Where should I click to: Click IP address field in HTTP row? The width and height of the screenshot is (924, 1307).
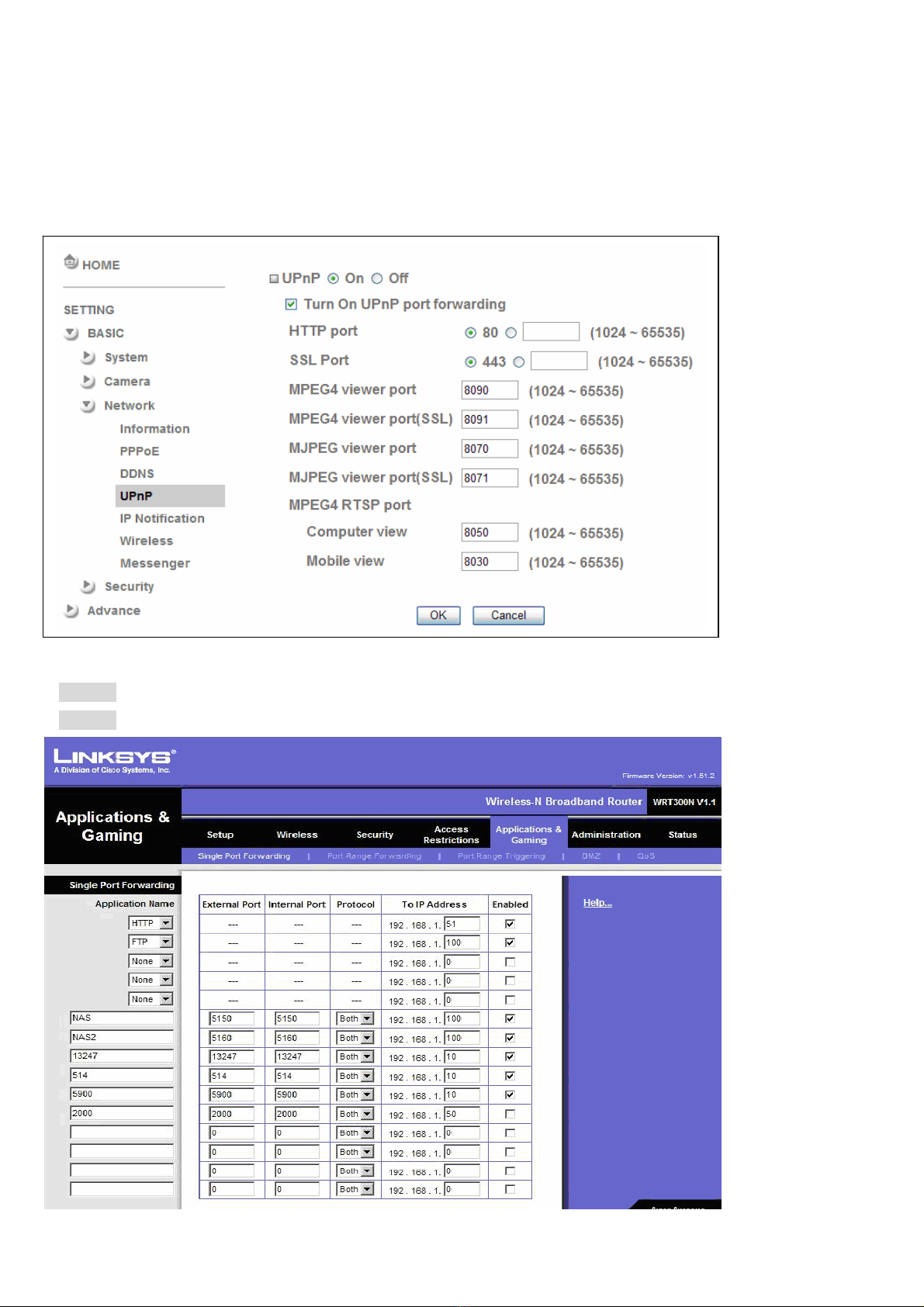click(462, 924)
